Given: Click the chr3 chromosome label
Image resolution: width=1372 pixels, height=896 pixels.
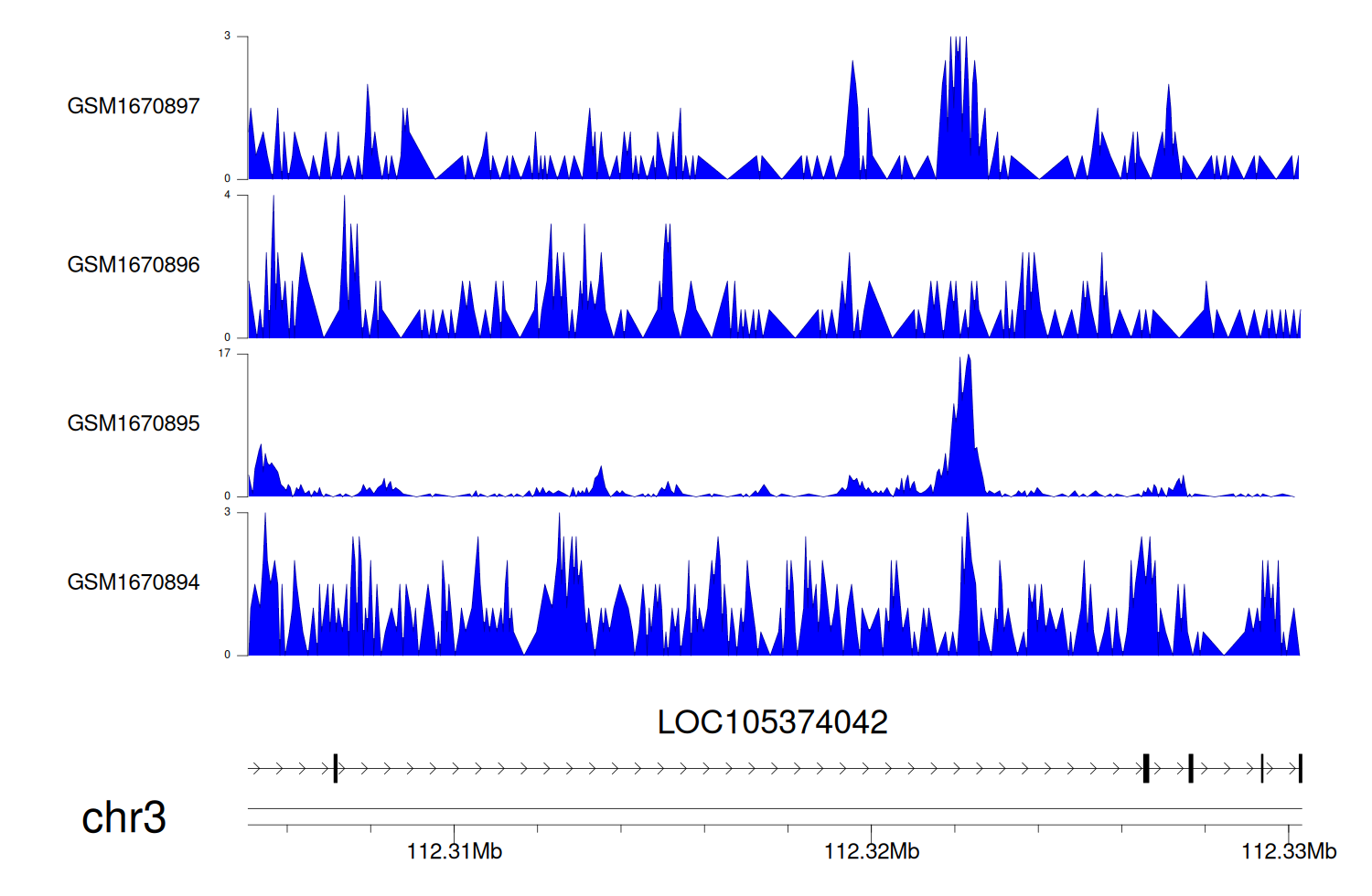Looking at the screenshot, I should coord(123,817).
